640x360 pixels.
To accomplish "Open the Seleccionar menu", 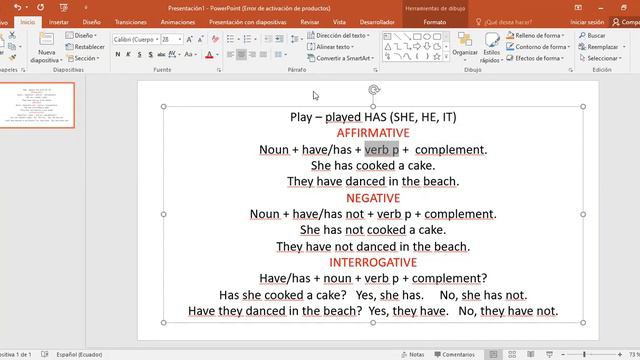I will click(600, 58).
